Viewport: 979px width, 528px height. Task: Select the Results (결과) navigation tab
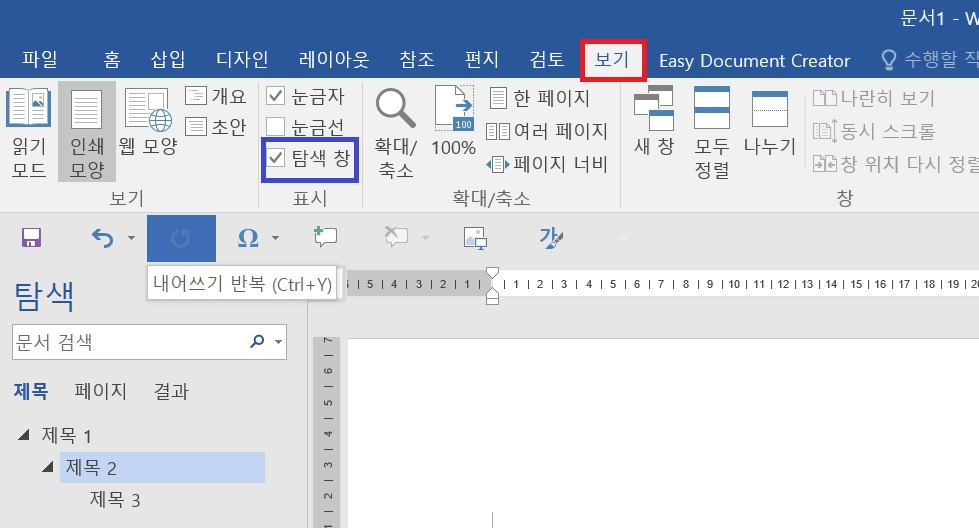tap(171, 391)
